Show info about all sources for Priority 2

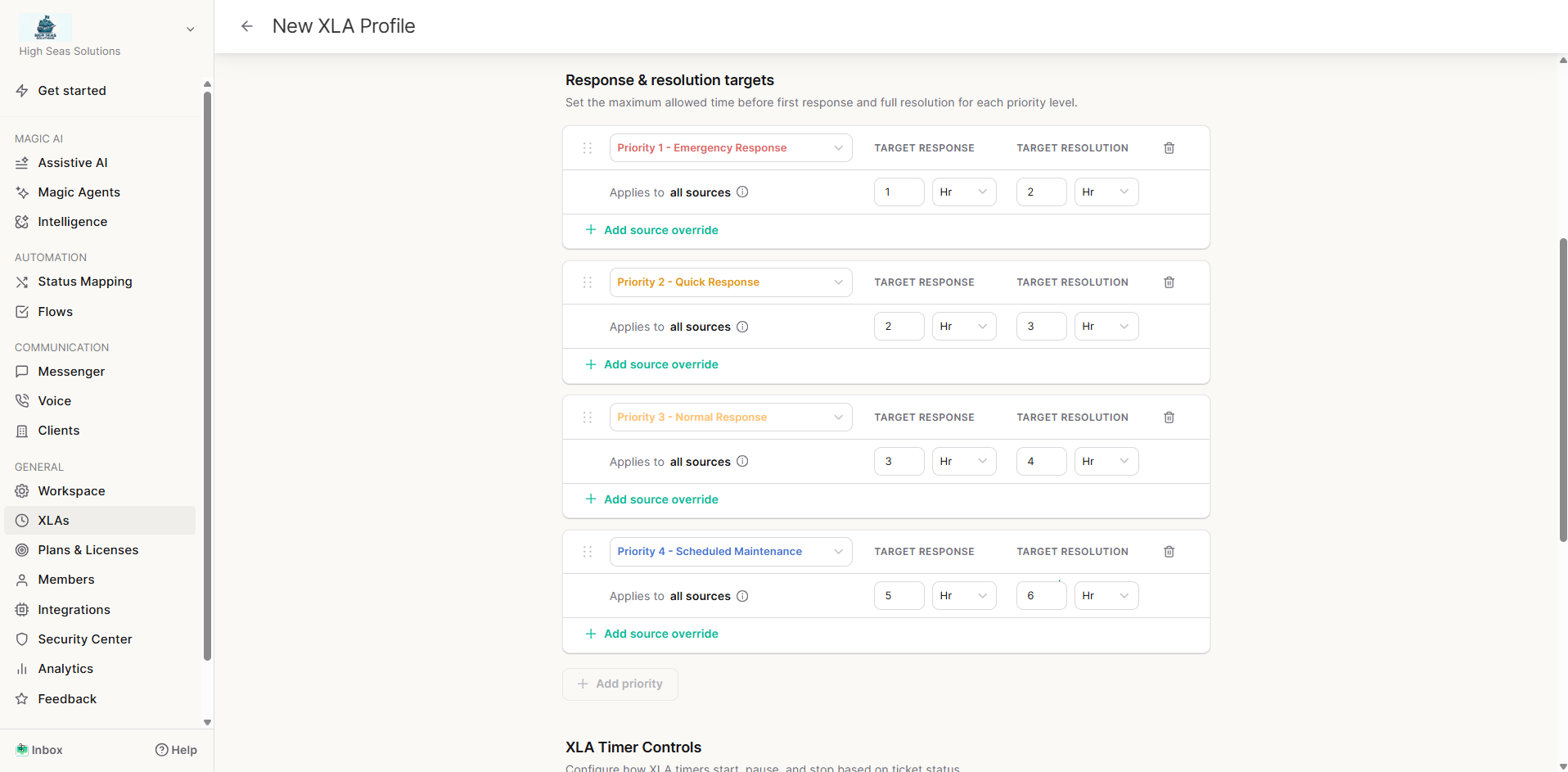[742, 327]
